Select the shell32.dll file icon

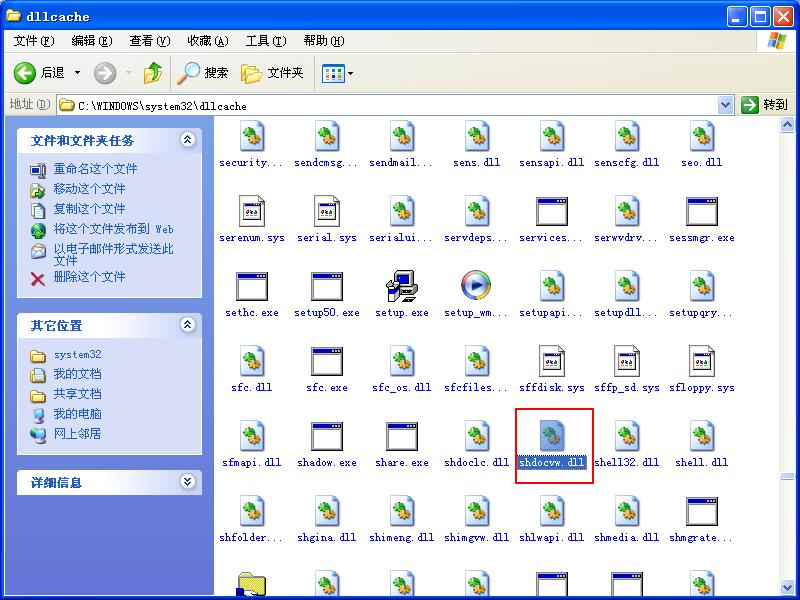coord(627,436)
